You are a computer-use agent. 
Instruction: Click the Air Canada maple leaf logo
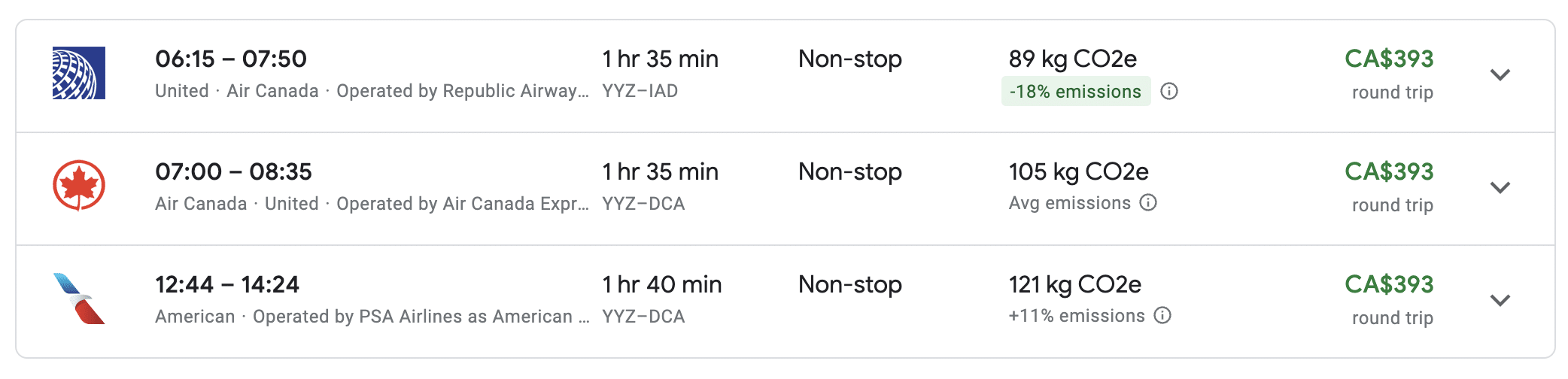pos(79,186)
